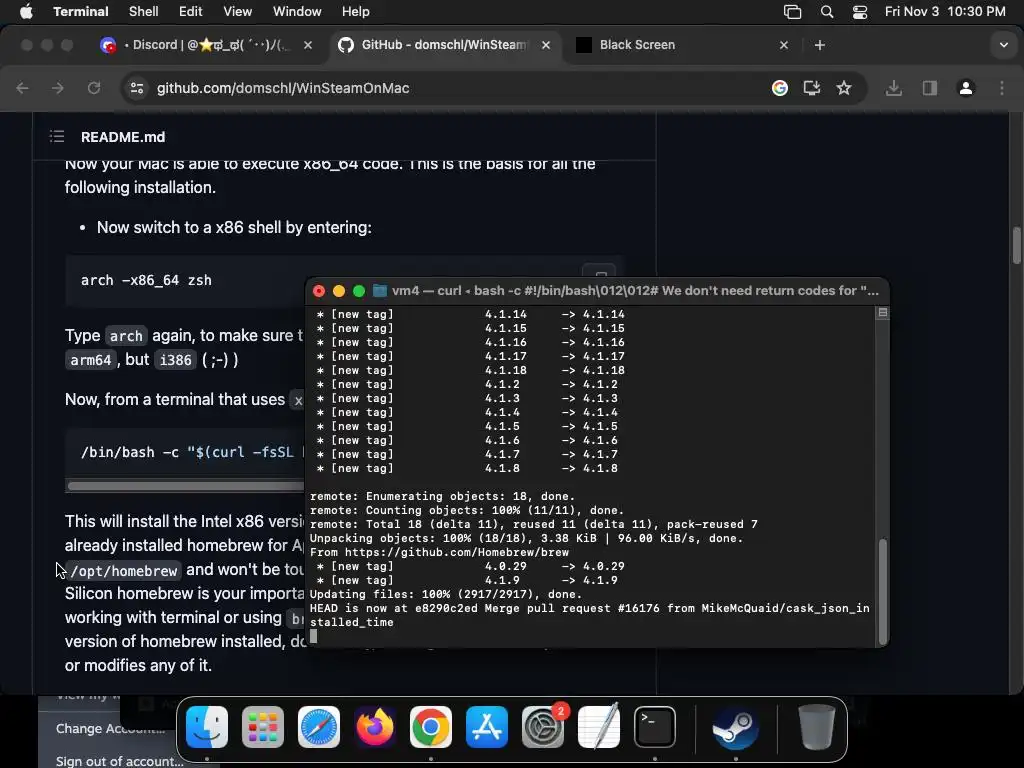The width and height of the screenshot is (1024, 768).
Task: Open the Terminal app menu
Action: tap(81, 12)
